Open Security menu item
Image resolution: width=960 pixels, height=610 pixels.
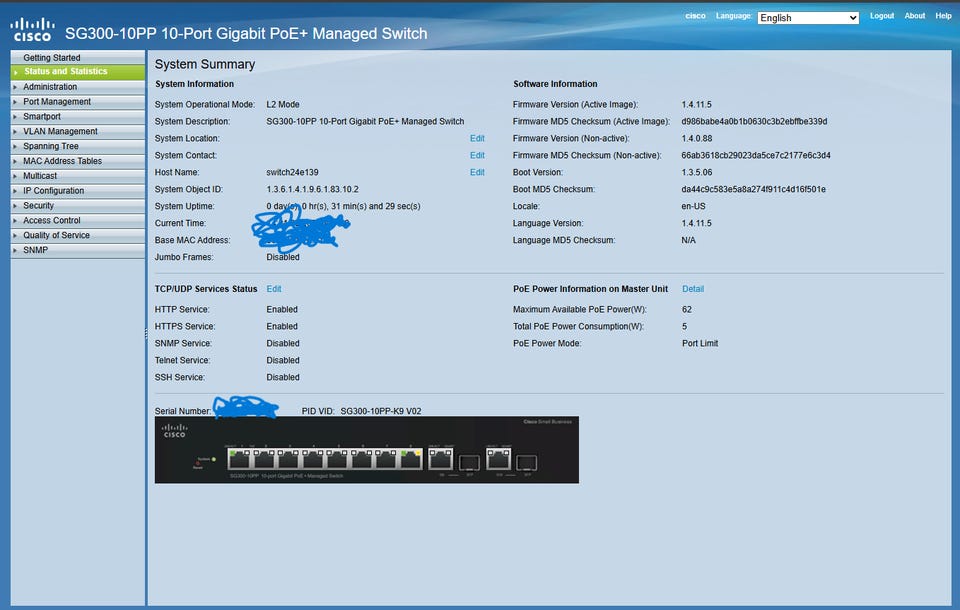pyautogui.click(x=78, y=206)
